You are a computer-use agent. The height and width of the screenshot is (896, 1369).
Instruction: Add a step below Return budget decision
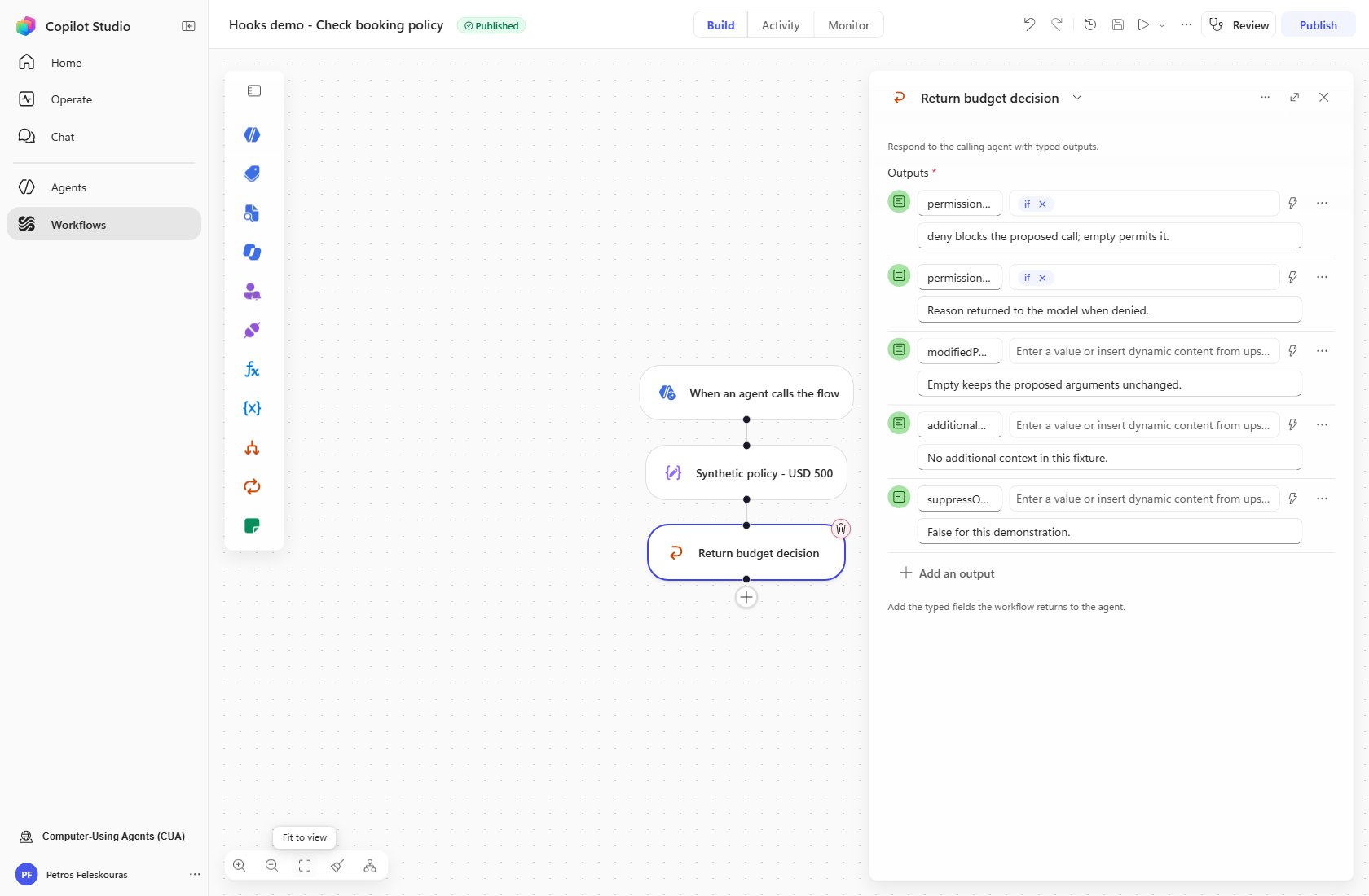[746, 597]
